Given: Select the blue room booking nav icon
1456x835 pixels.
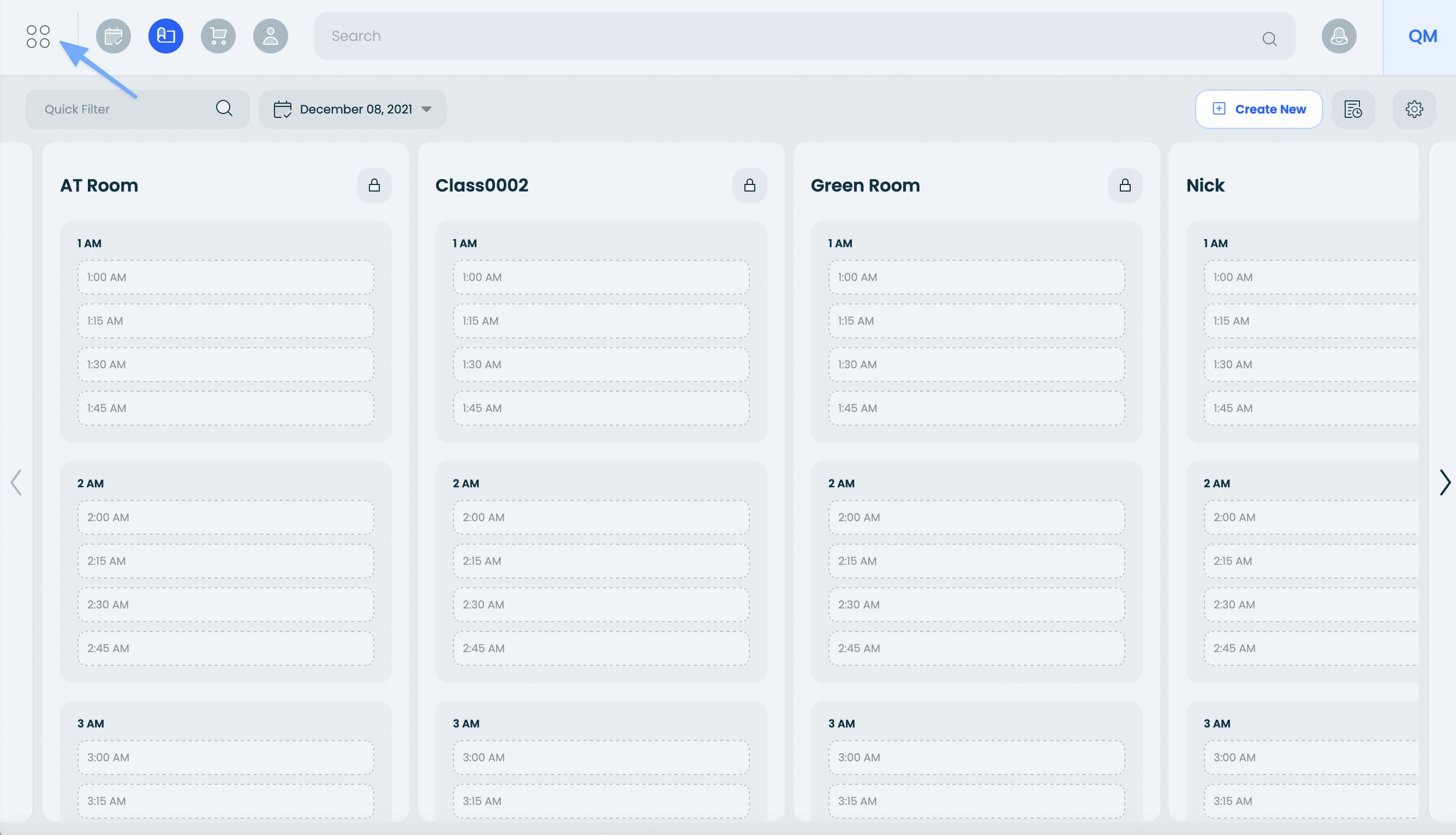Looking at the screenshot, I should [x=166, y=36].
